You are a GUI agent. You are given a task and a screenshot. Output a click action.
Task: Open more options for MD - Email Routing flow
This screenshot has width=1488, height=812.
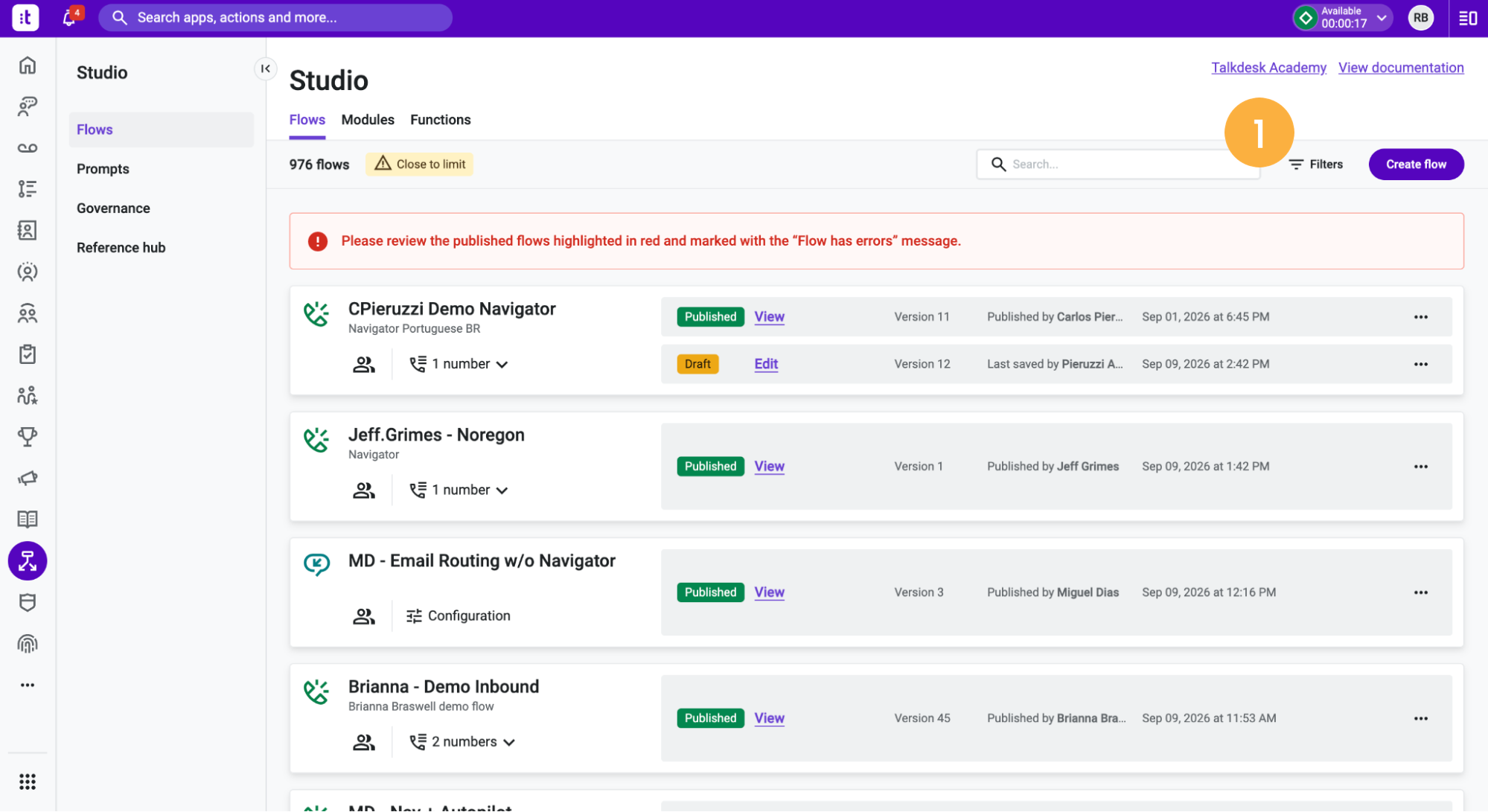(1421, 592)
